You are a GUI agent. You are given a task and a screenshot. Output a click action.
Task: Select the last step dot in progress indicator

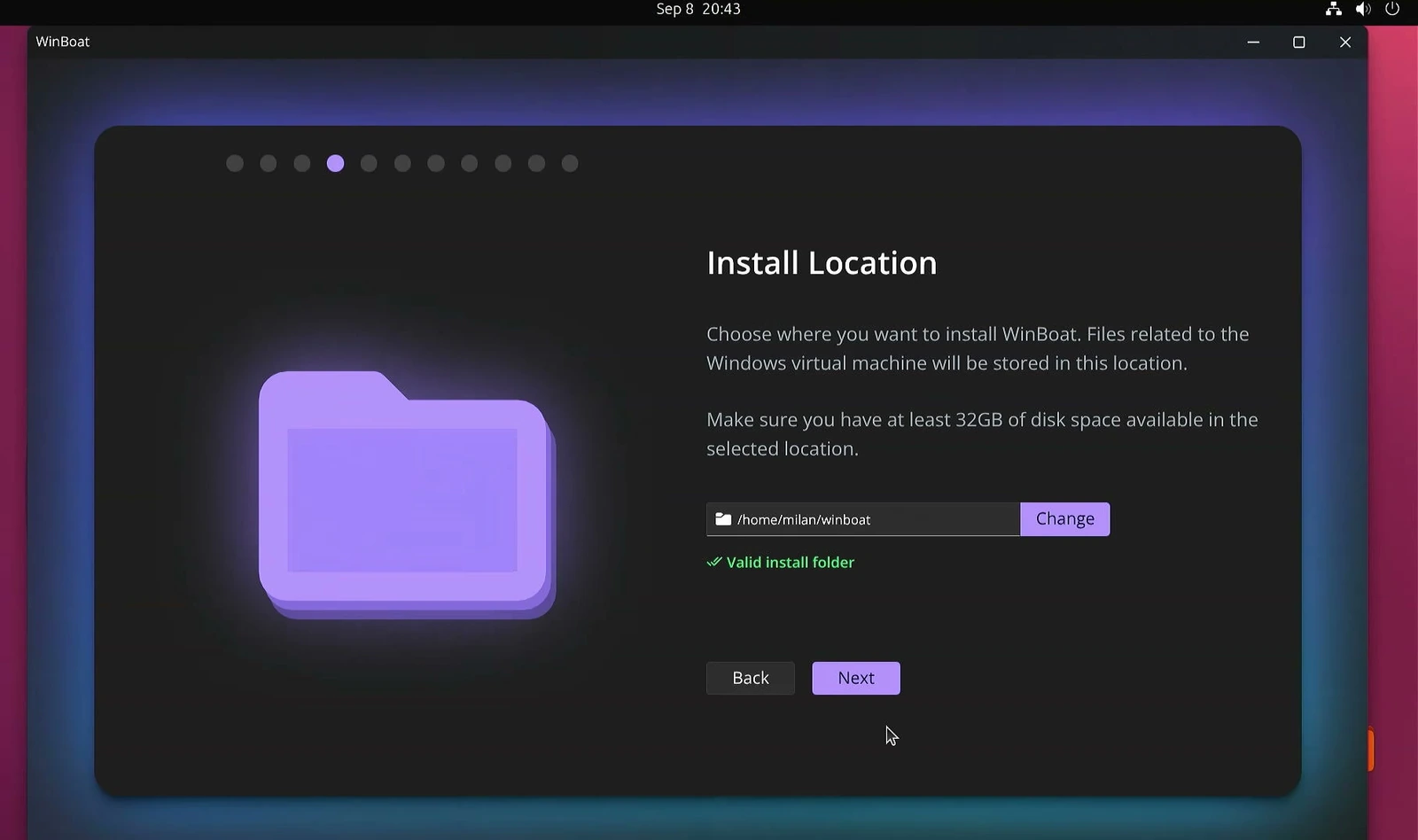[570, 163]
